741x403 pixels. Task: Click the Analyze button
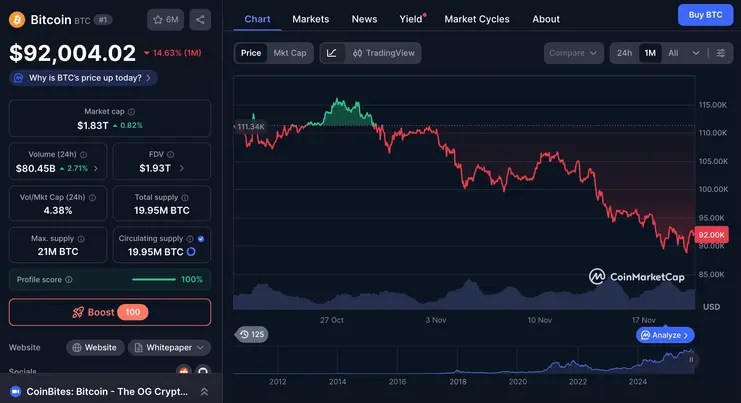click(x=665, y=335)
